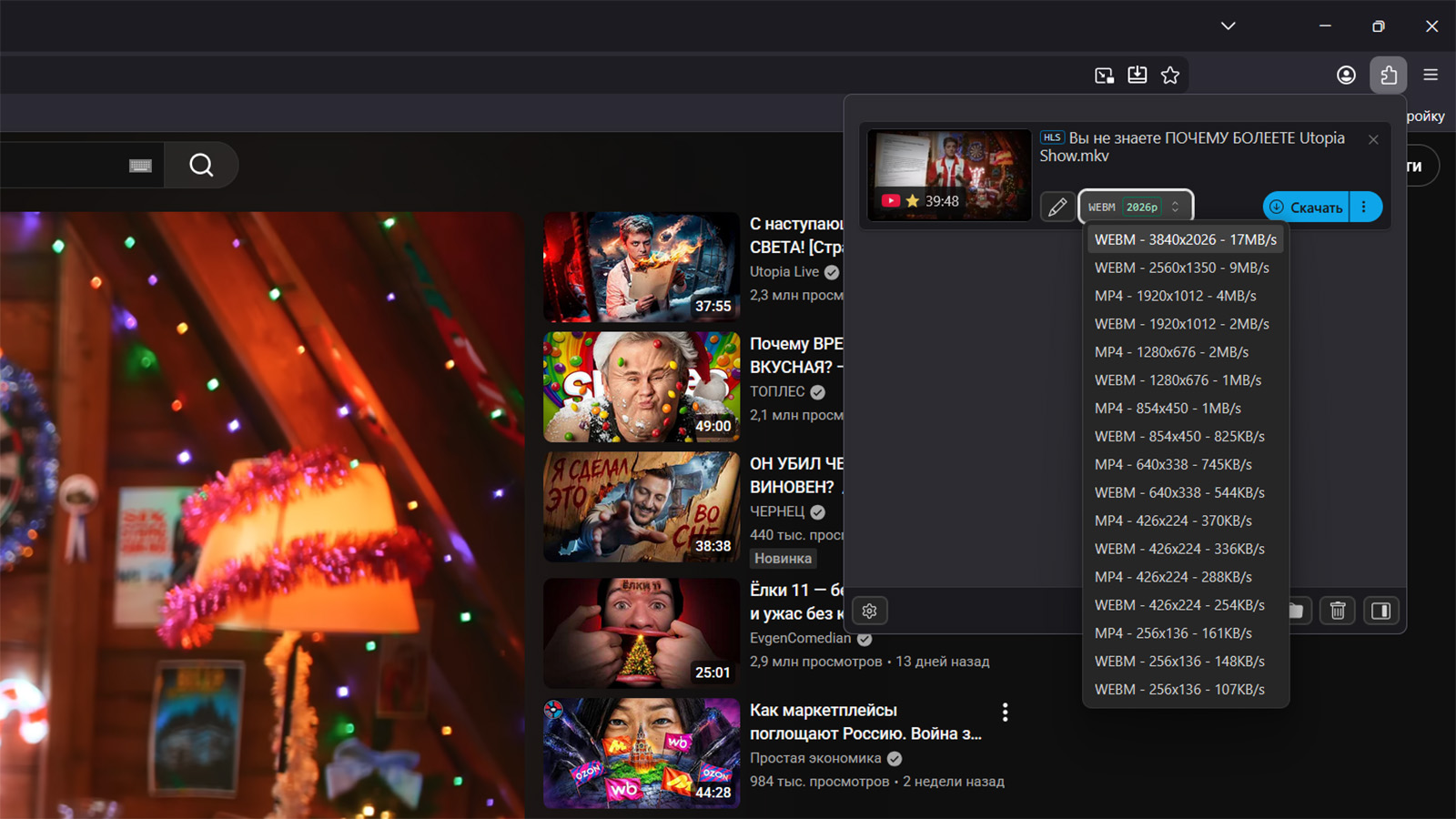The height and width of the screenshot is (819, 1456).
Task: Expand the tab list chevron in title bar
Action: 1228,26
